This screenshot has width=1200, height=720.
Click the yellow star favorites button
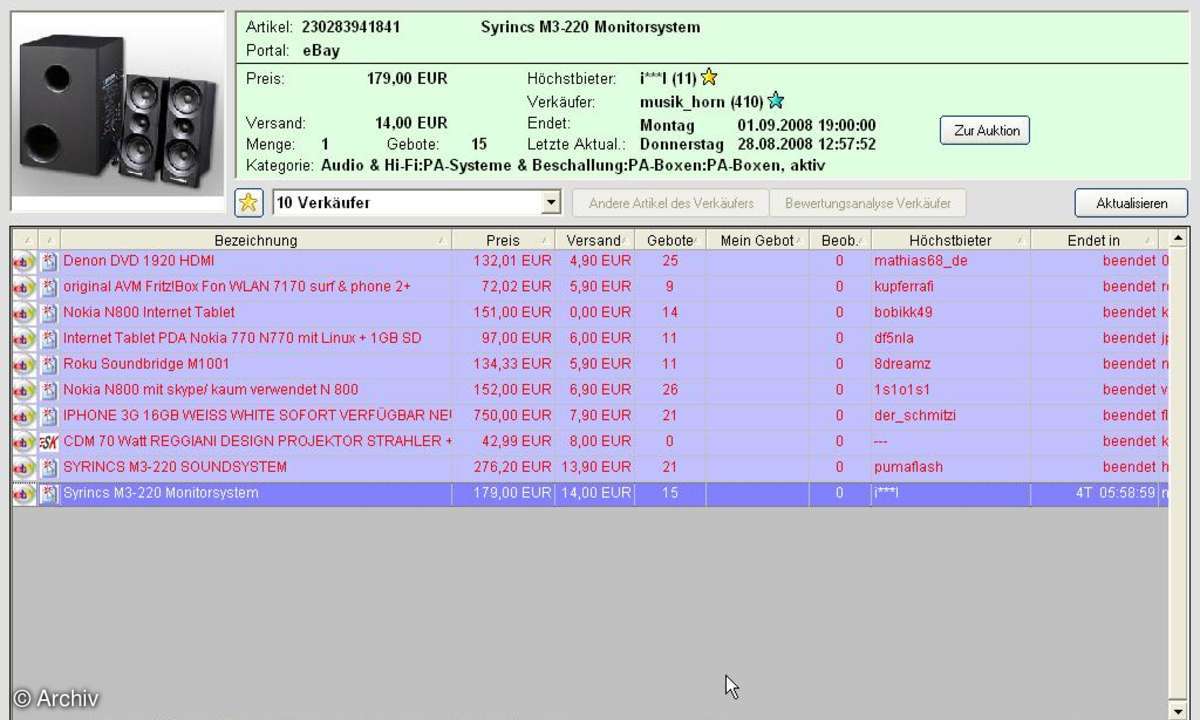tap(249, 203)
